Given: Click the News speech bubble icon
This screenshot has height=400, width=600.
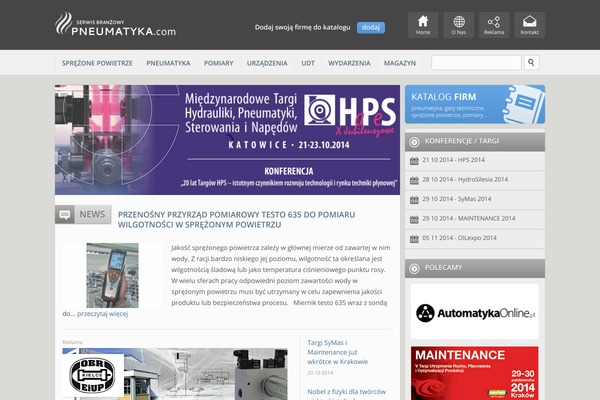Looking at the screenshot, I should [65, 215].
